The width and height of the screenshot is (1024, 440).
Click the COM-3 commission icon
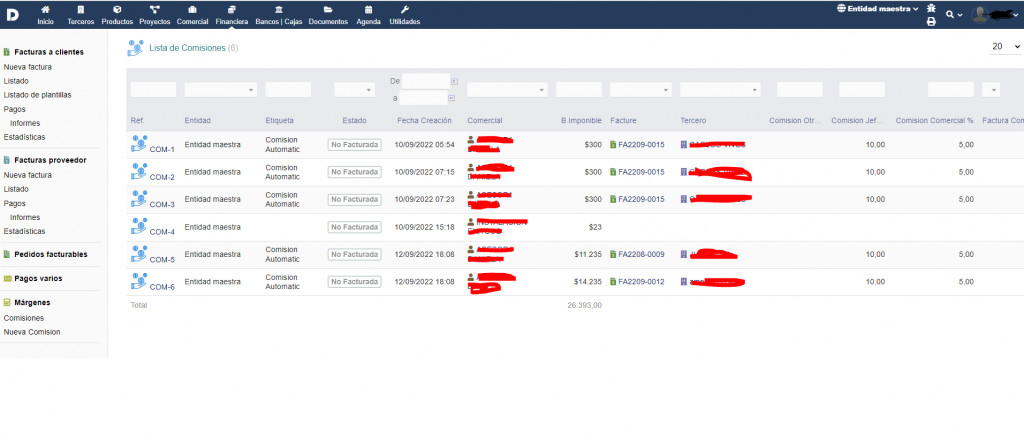139,198
